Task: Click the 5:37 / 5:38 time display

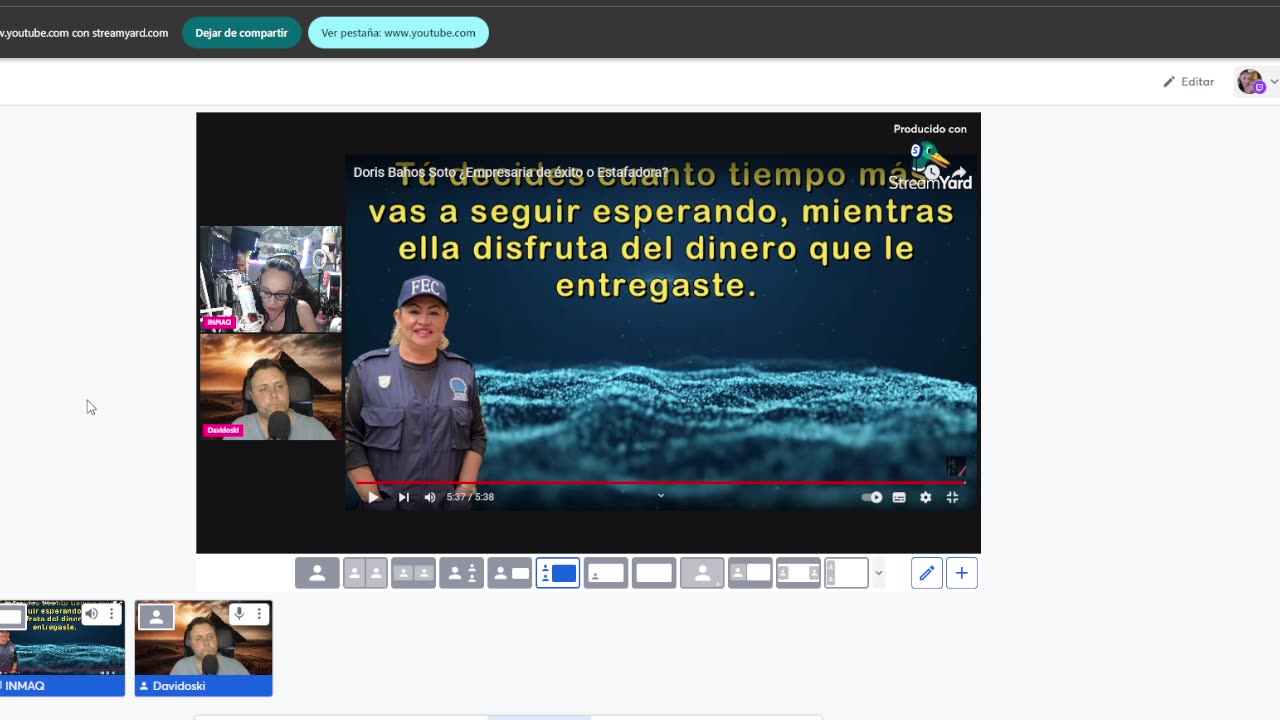Action: 470,497
